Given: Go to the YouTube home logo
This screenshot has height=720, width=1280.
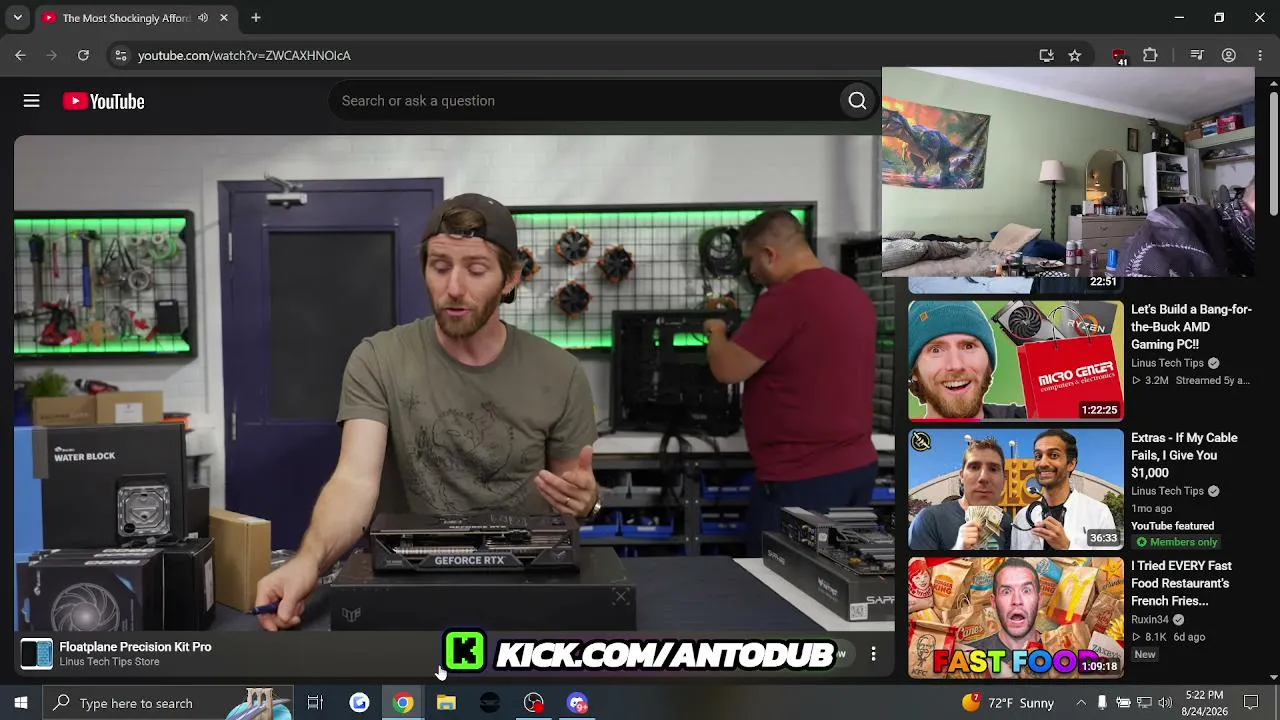Looking at the screenshot, I should 104,101.
